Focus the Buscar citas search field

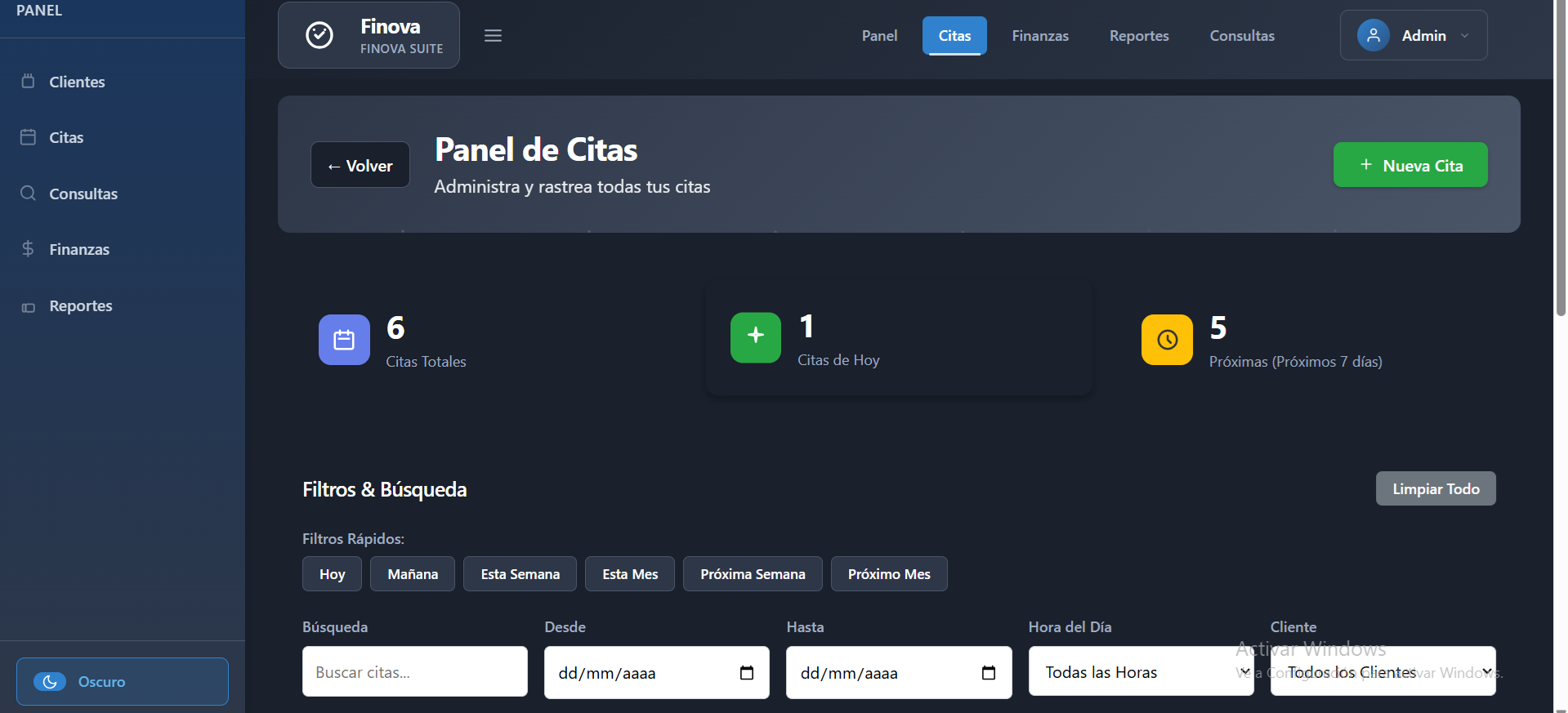point(414,672)
